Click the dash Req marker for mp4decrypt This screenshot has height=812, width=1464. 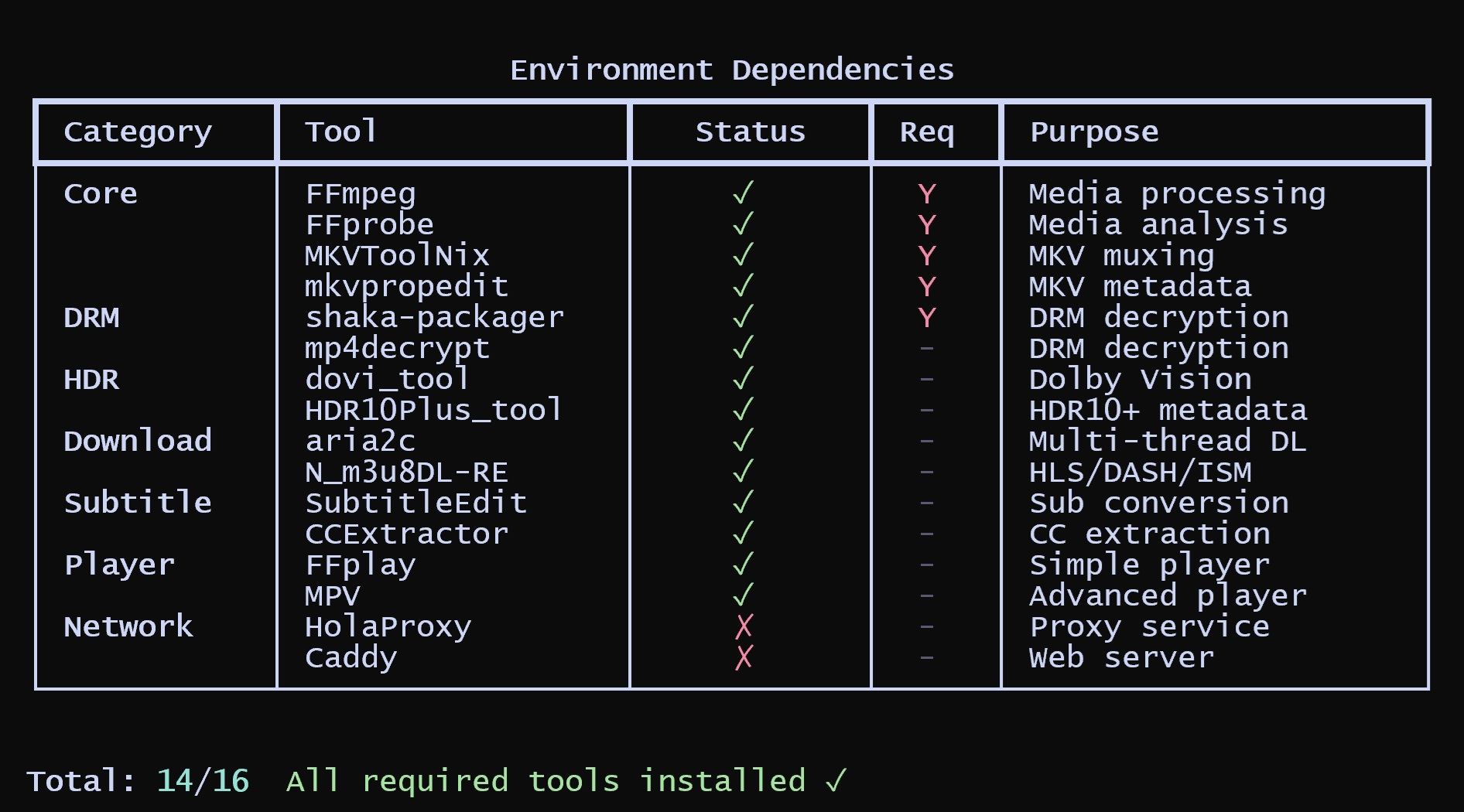pos(927,349)
